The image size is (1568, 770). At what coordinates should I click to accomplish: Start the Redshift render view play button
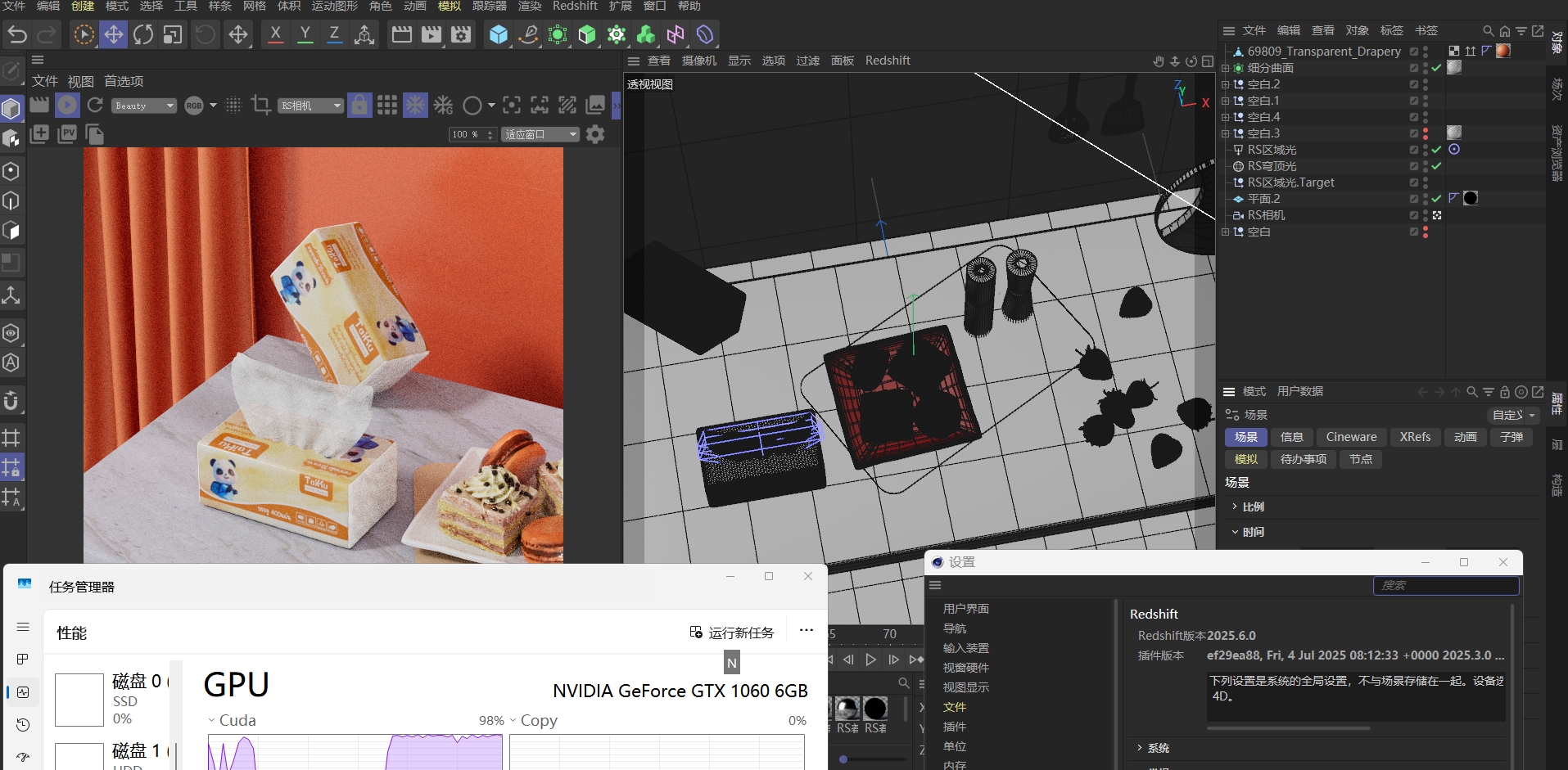[67, 105]
